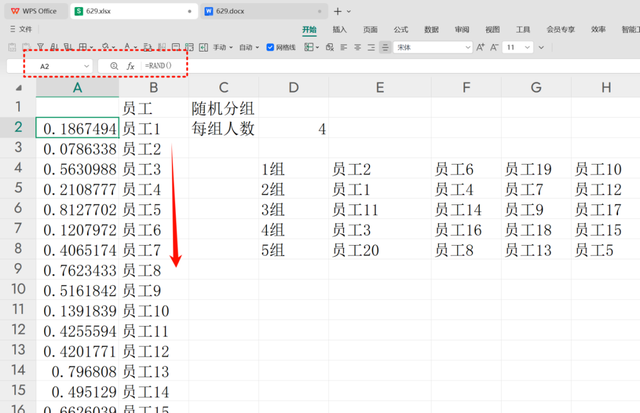Open the 手动 dropdown
This screenshot has height=413, width=640.
tap(223, 47)
